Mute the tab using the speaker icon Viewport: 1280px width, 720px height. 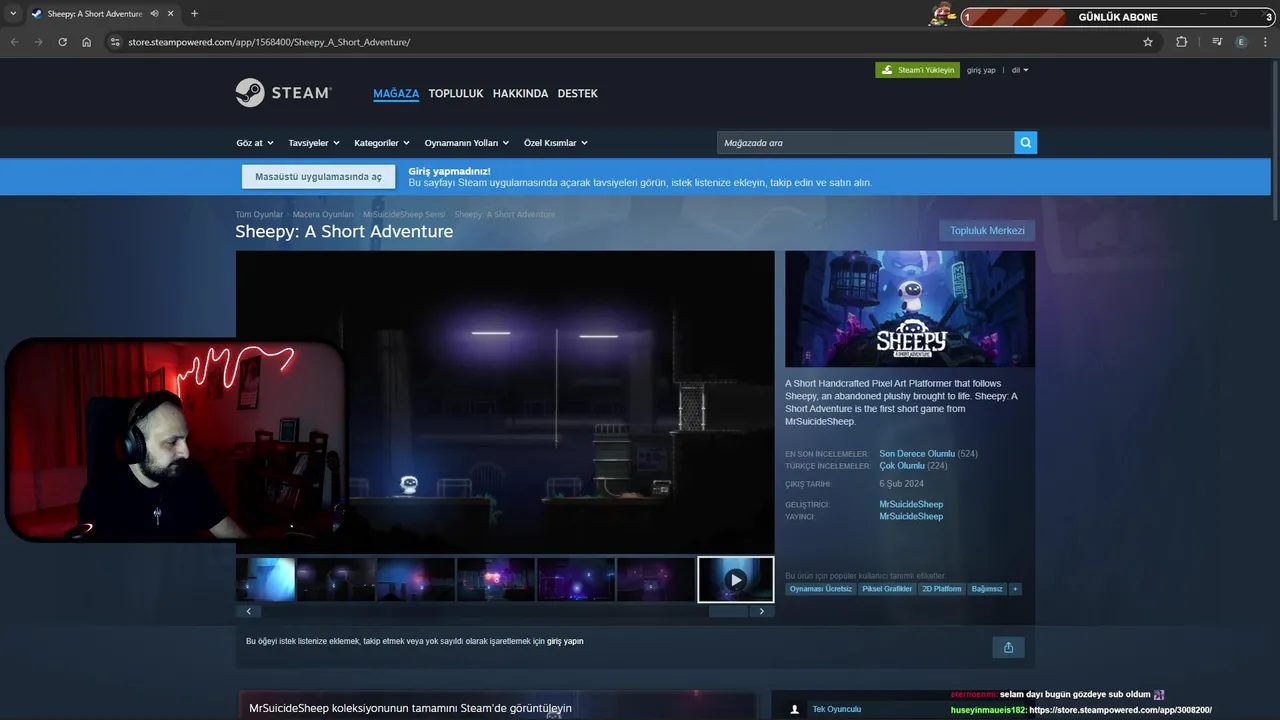[x=154, y=14]
